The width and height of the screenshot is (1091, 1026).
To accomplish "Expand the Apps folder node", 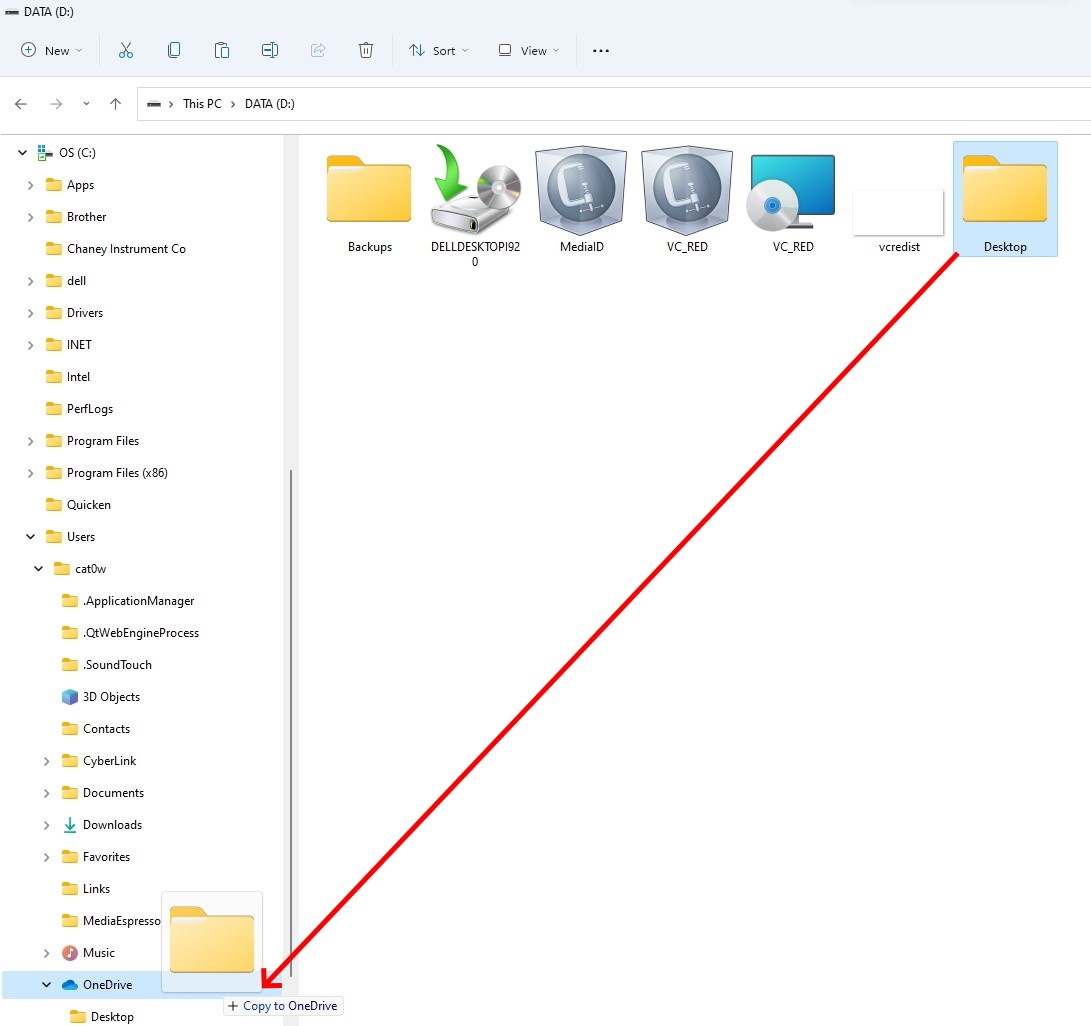I will [30, 185].
